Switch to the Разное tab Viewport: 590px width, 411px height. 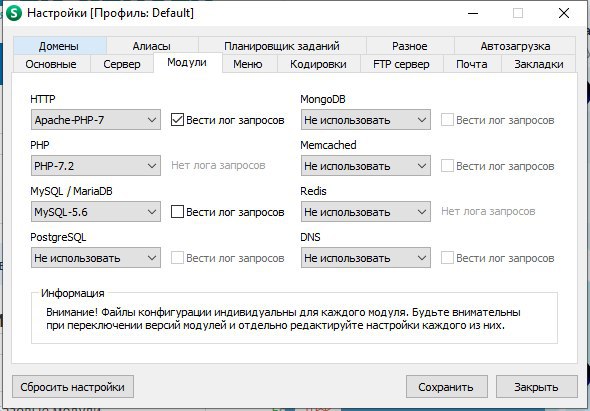(410, 46)
